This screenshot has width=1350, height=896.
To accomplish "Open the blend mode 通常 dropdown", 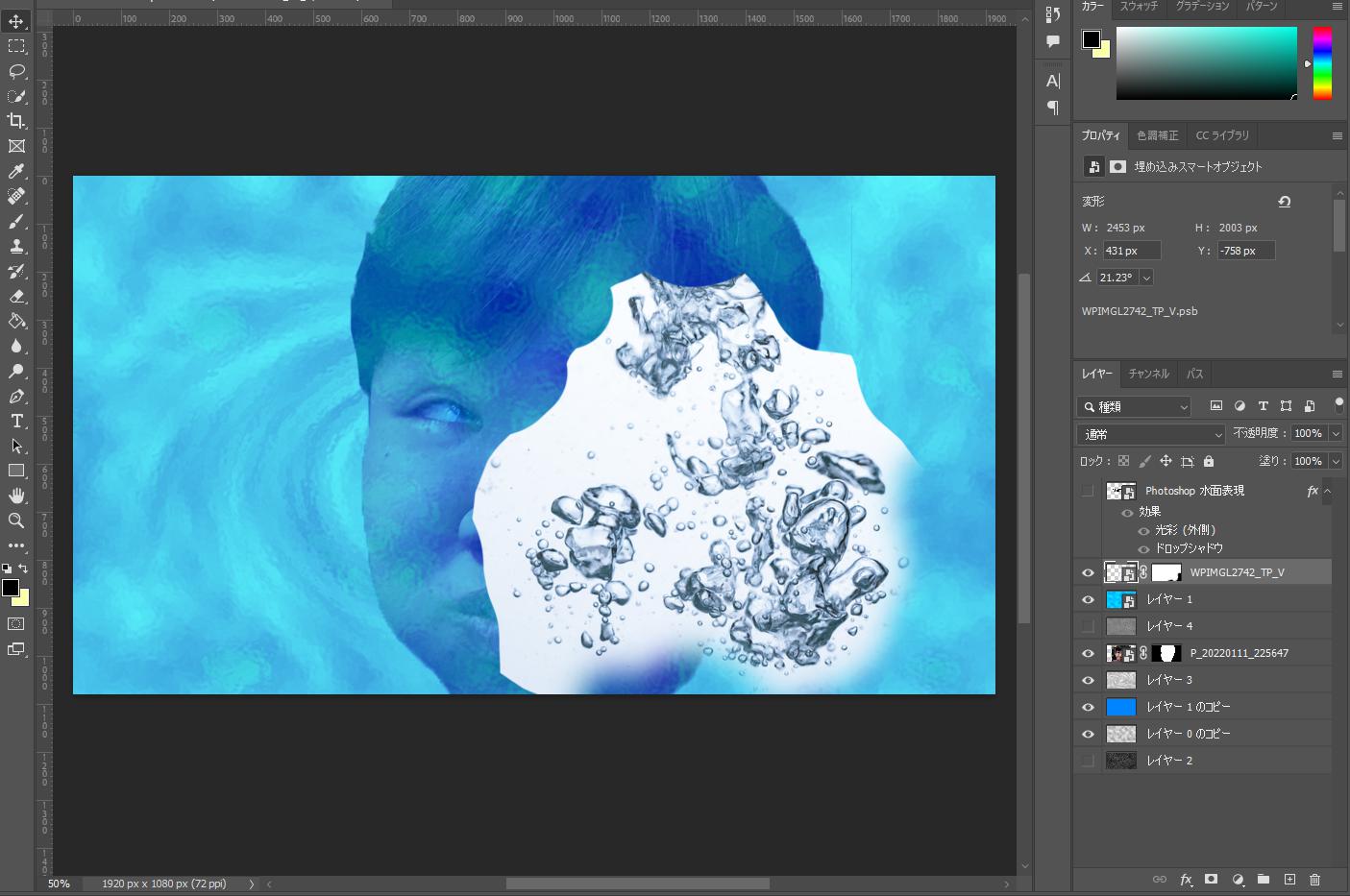I will click(1151, 434).
